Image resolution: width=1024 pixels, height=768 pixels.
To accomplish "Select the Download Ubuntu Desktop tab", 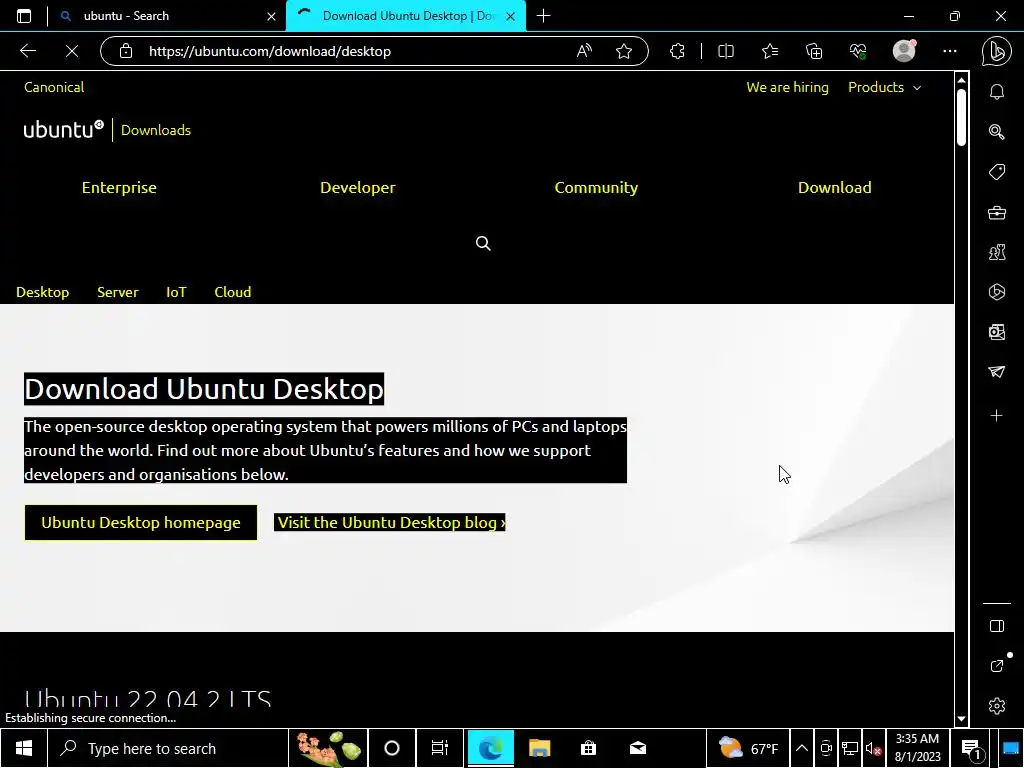I will pos(405,16).
